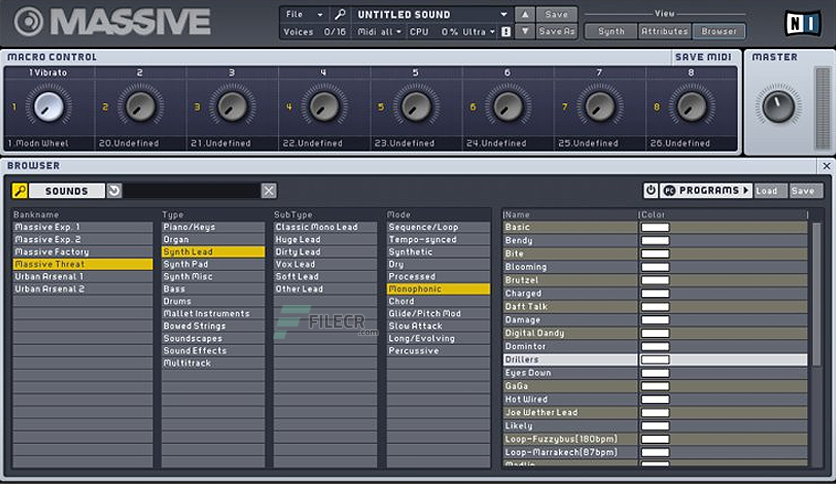836x484 pixels.
Task: Select the Drillers preset
Action: pyautogui.click(x=655, y=360)
